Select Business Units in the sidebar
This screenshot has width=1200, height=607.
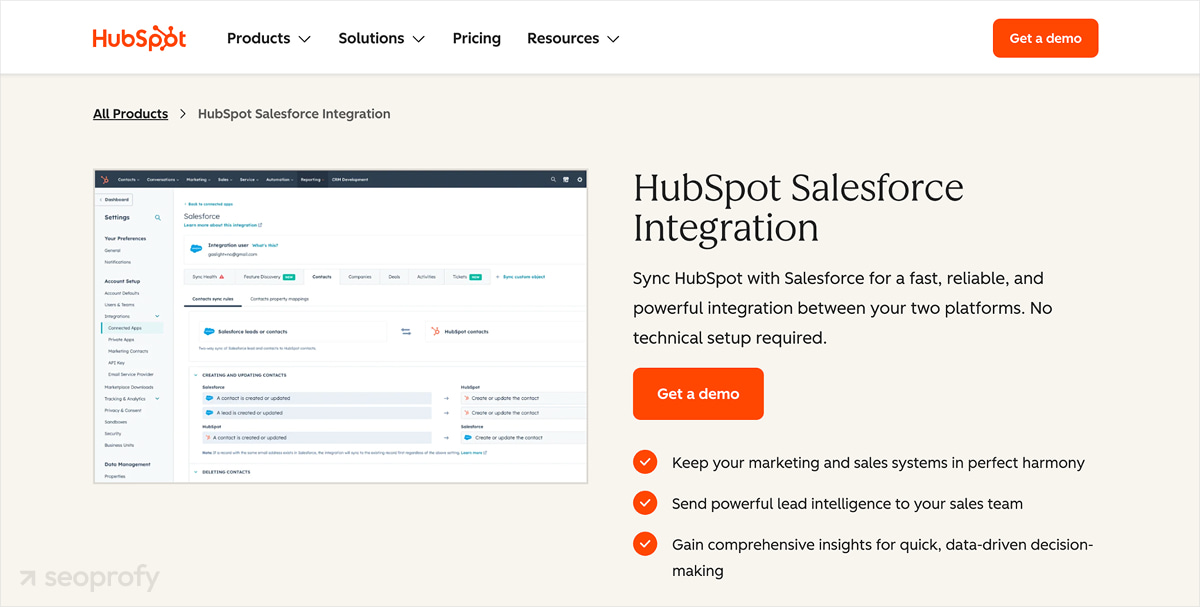[x=119, y=445]
